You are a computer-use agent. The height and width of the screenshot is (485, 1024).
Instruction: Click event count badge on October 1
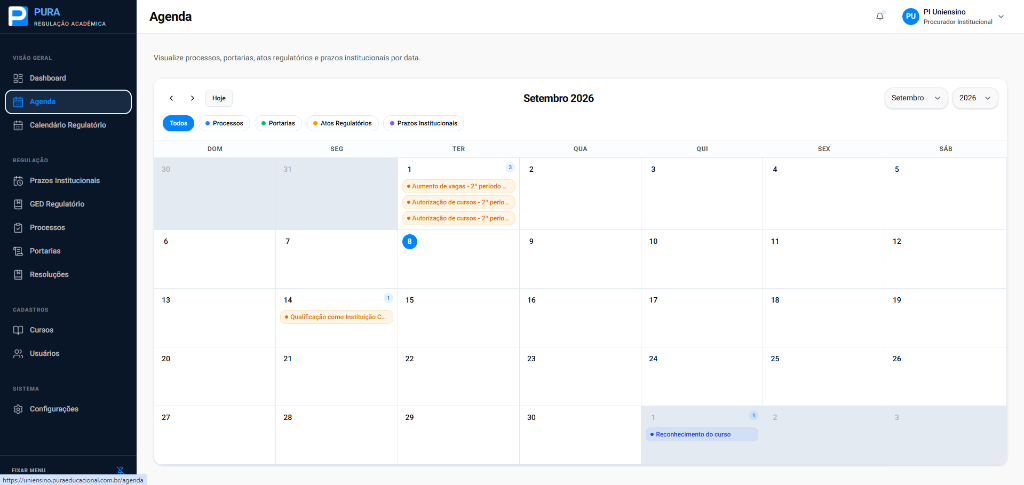pos(753,415)
